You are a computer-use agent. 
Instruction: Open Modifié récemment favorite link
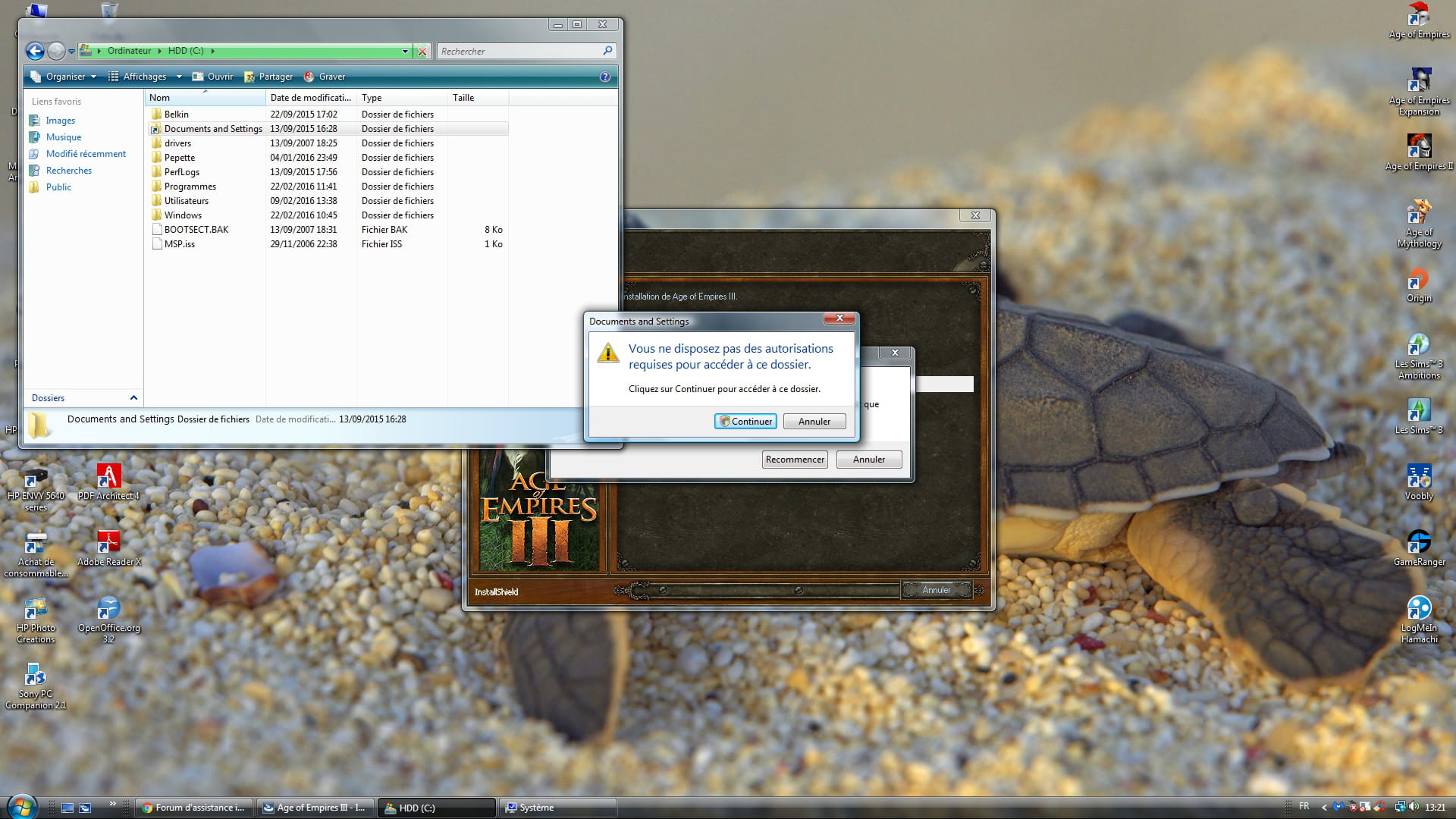click(x=86, y=154)
